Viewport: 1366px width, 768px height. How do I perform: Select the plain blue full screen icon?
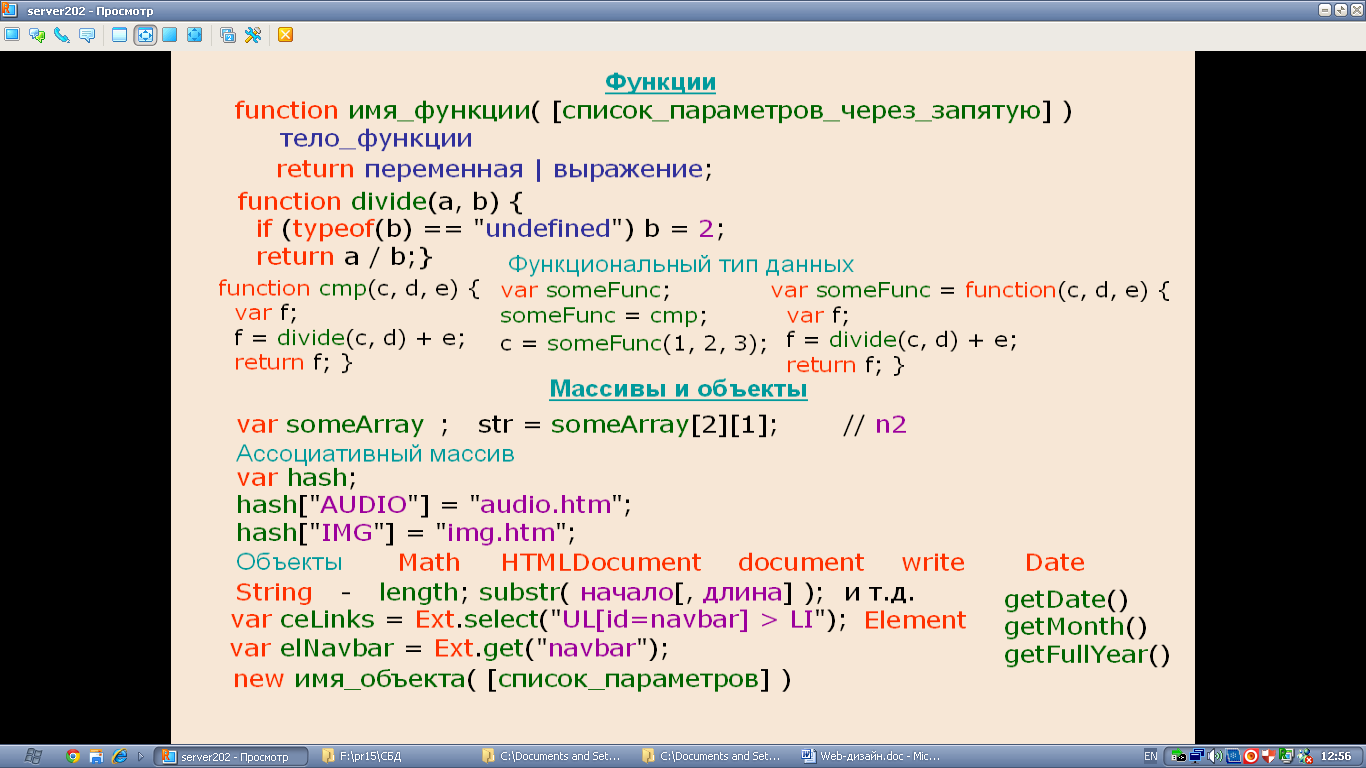[x=170, y=34]
